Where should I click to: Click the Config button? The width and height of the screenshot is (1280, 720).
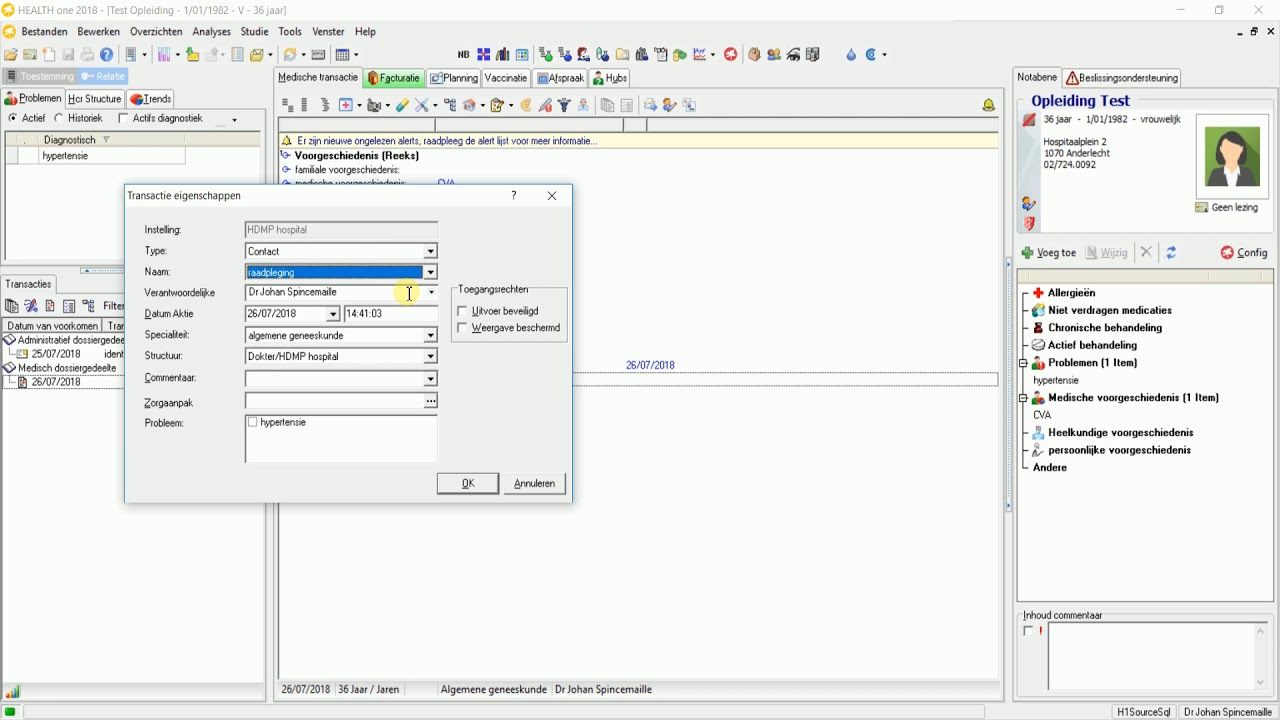point(1244,253)
